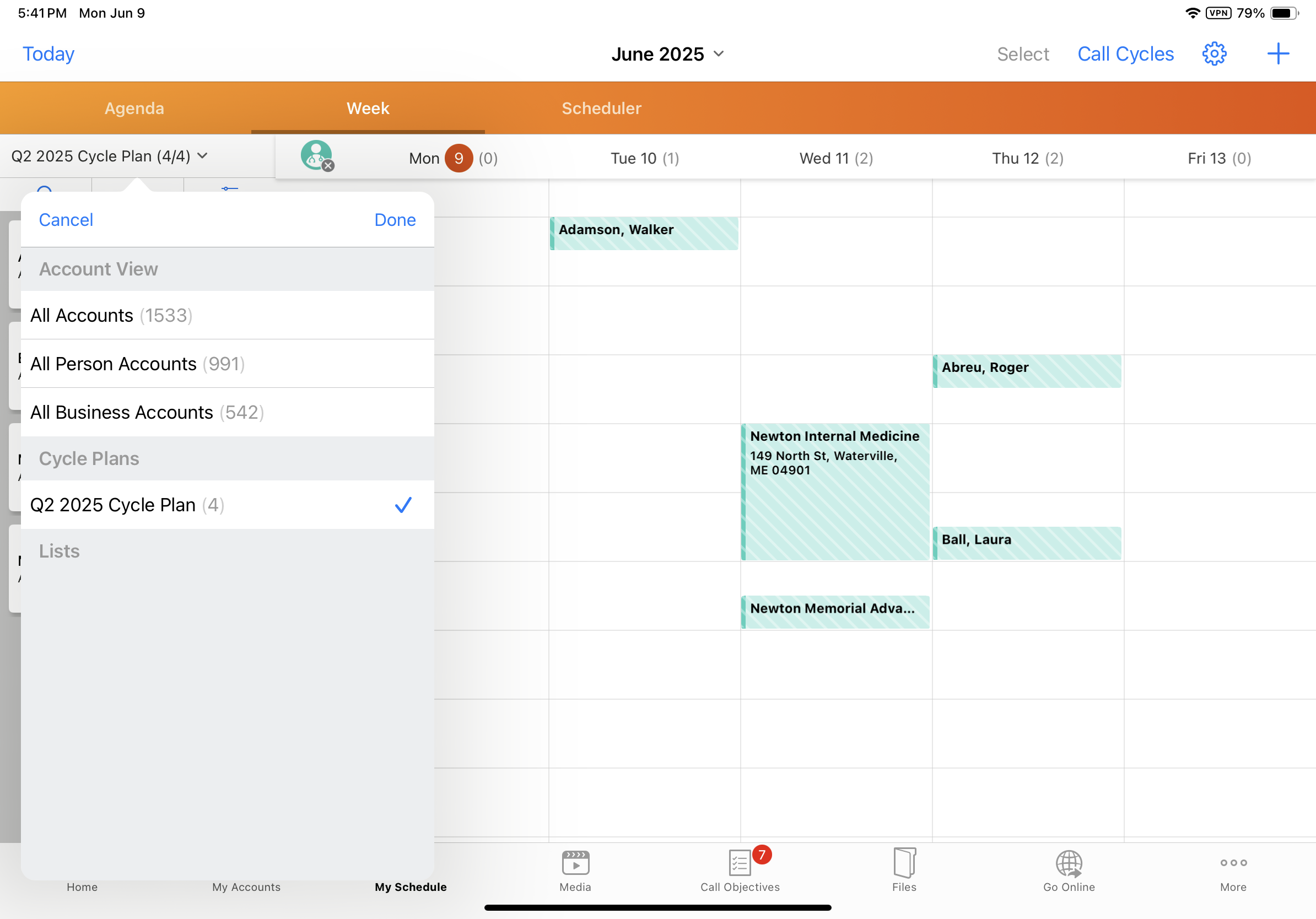Tap the plus icon to add entry
Screen dimensions: 1316x919
pos(1277,54)
